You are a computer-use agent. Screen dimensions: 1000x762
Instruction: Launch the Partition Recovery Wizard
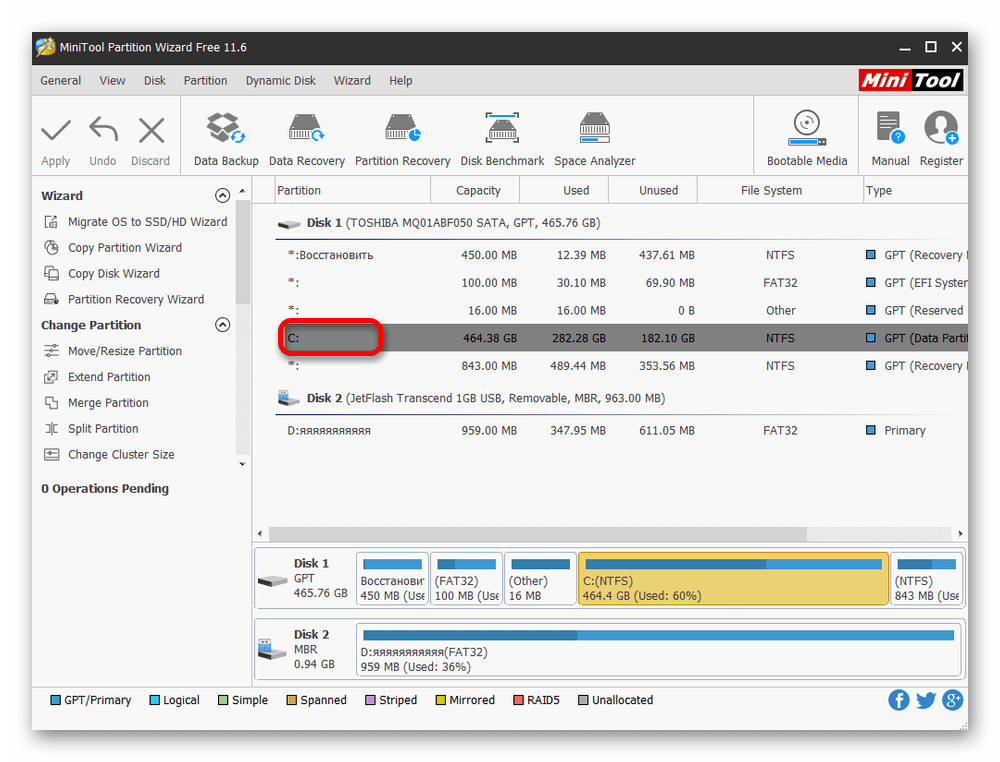136,300
